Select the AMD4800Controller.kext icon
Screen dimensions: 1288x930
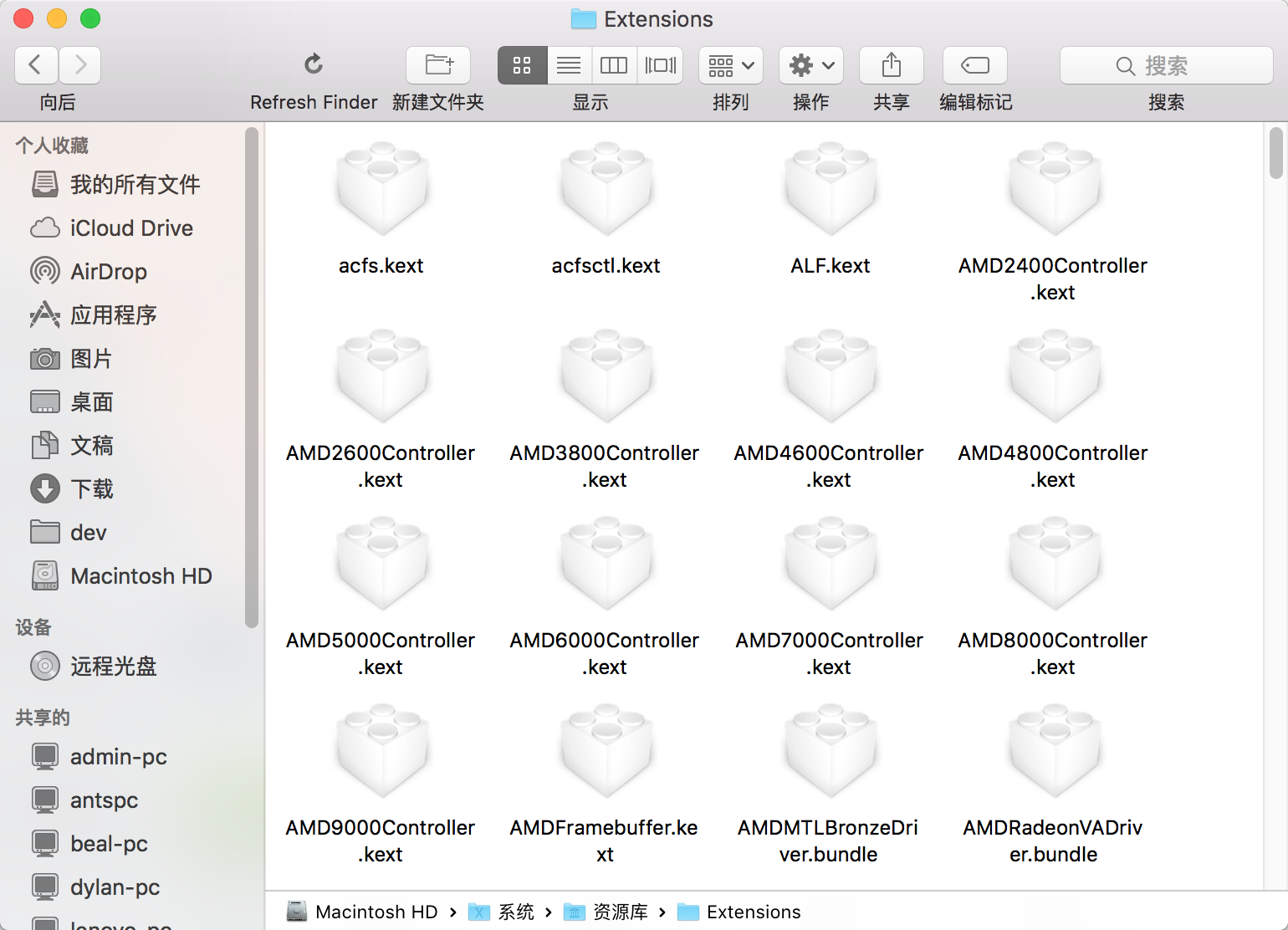pyautogui.click(x=1055, y=376)
